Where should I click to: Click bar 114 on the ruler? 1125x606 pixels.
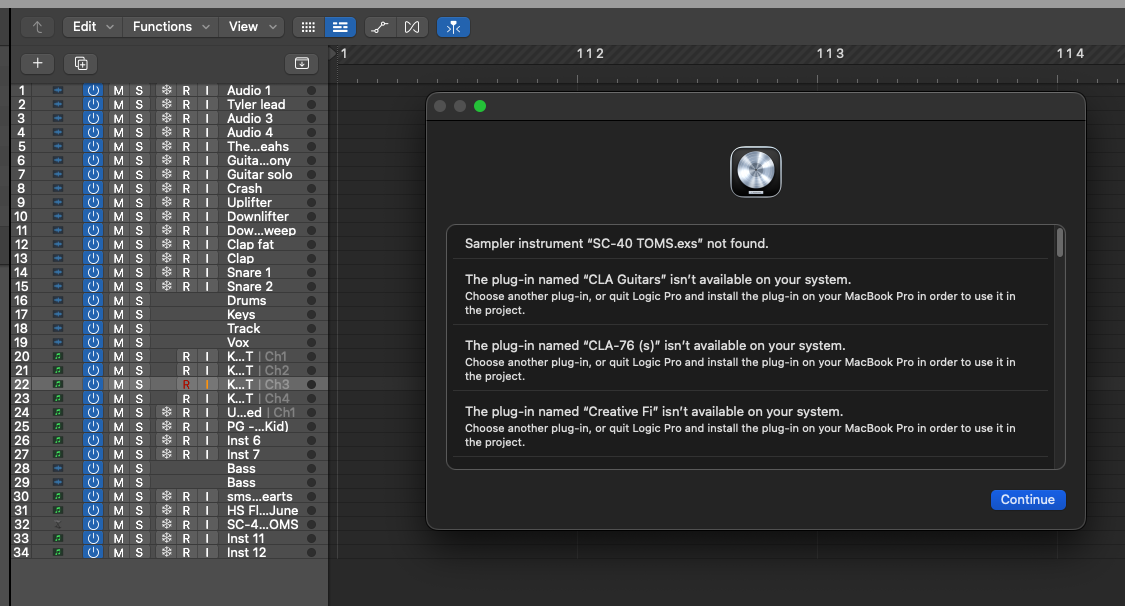1070,54
